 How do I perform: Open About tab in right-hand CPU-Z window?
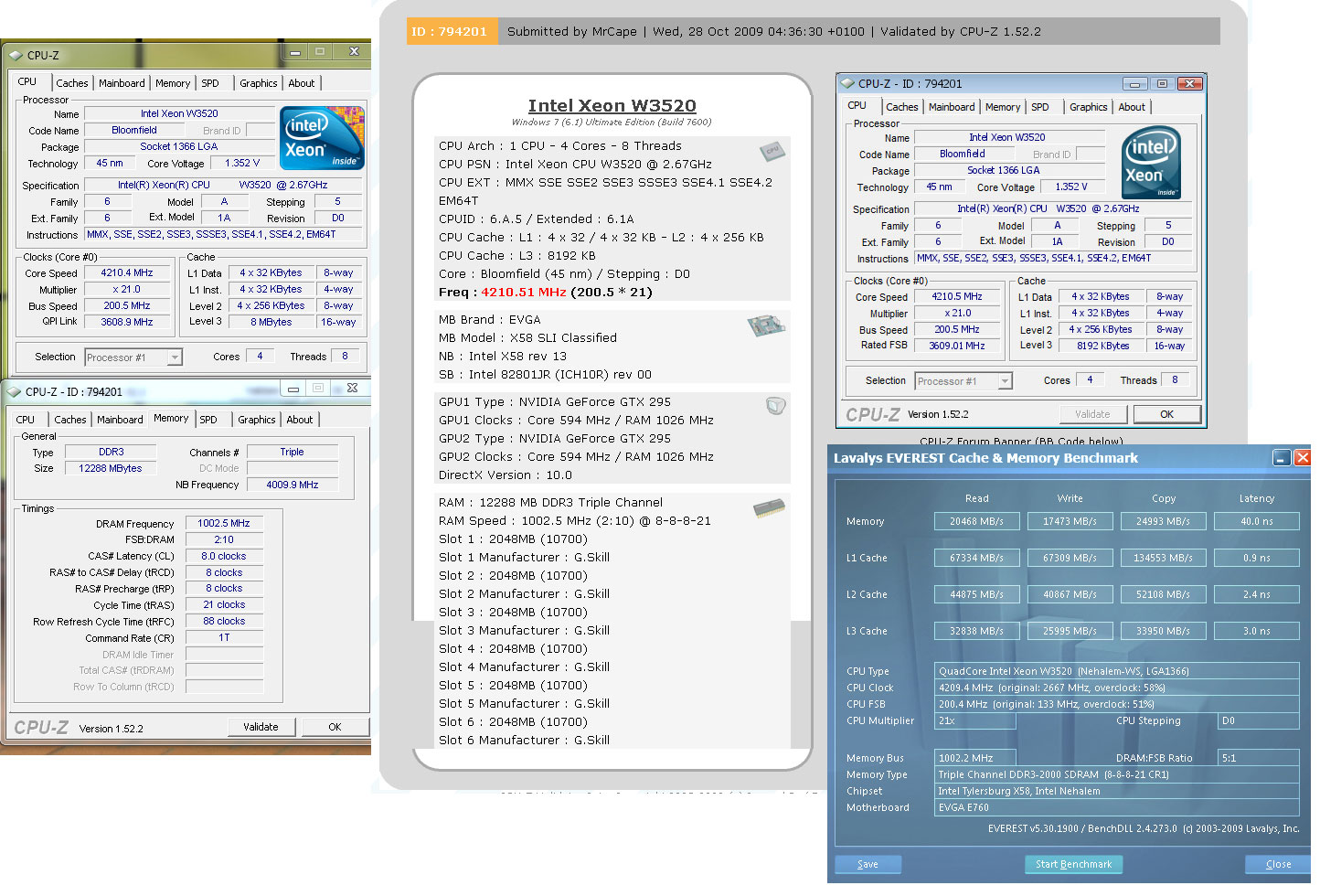click(x=1132, y=107)
